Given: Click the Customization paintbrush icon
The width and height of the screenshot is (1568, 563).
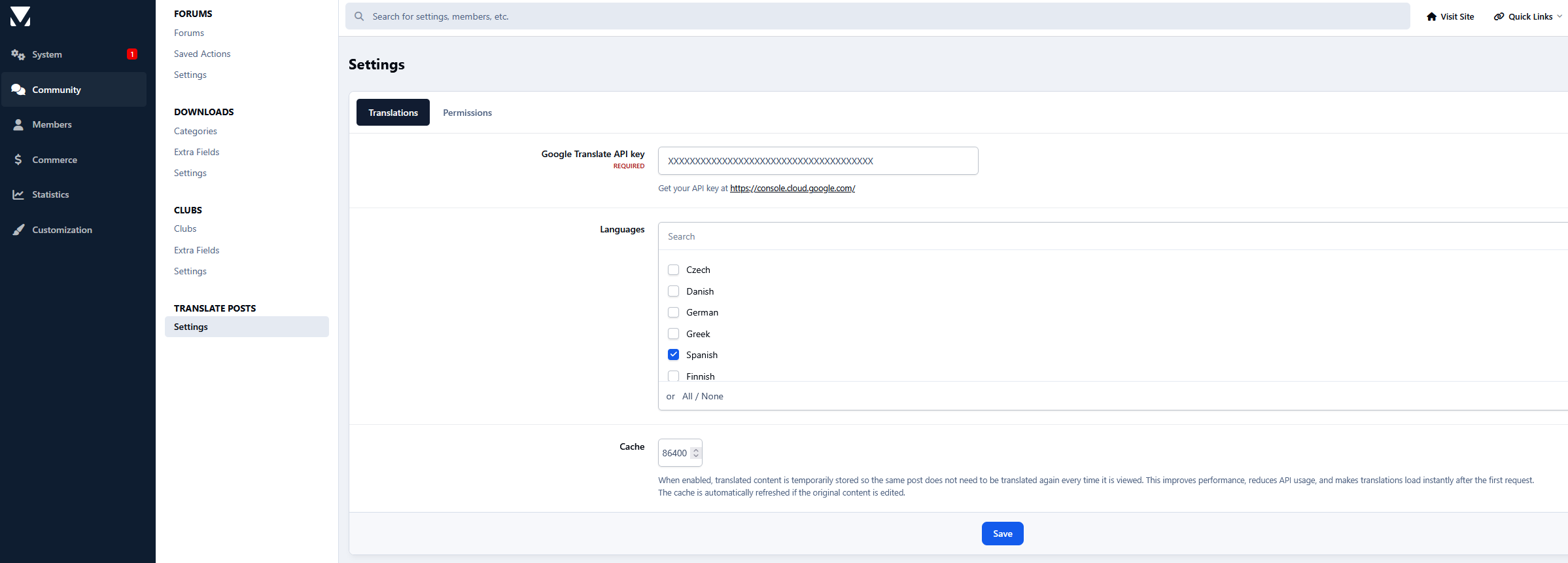Looking at the screenshot, I should coord(18,230).
